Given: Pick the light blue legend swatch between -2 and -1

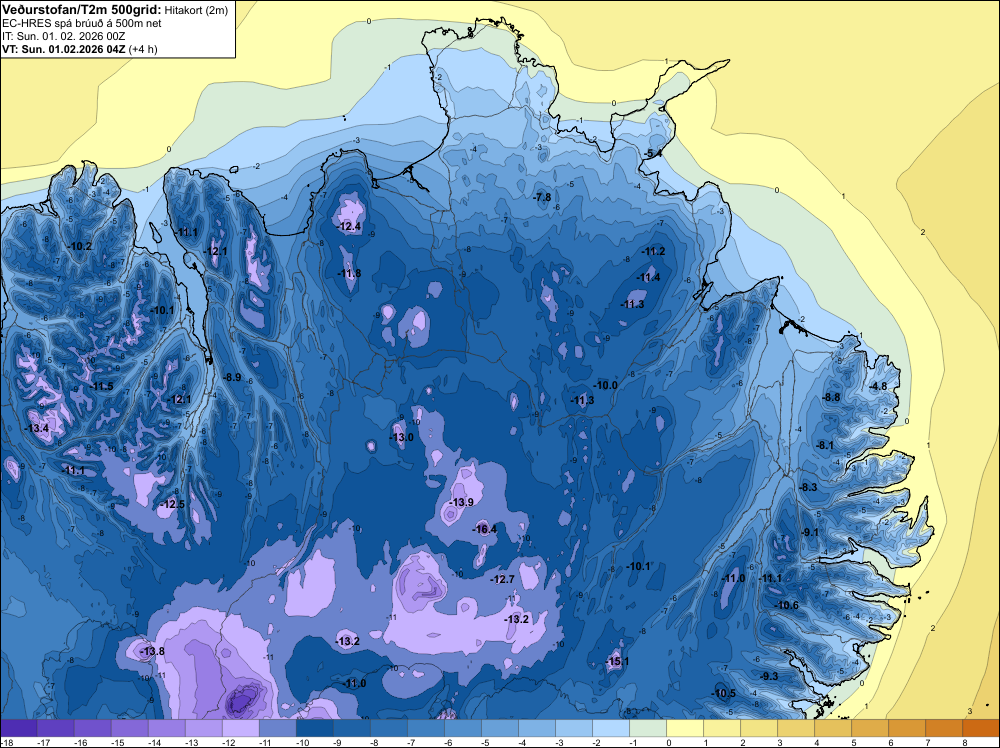Looking at the screenshot, I should [611, 728].
